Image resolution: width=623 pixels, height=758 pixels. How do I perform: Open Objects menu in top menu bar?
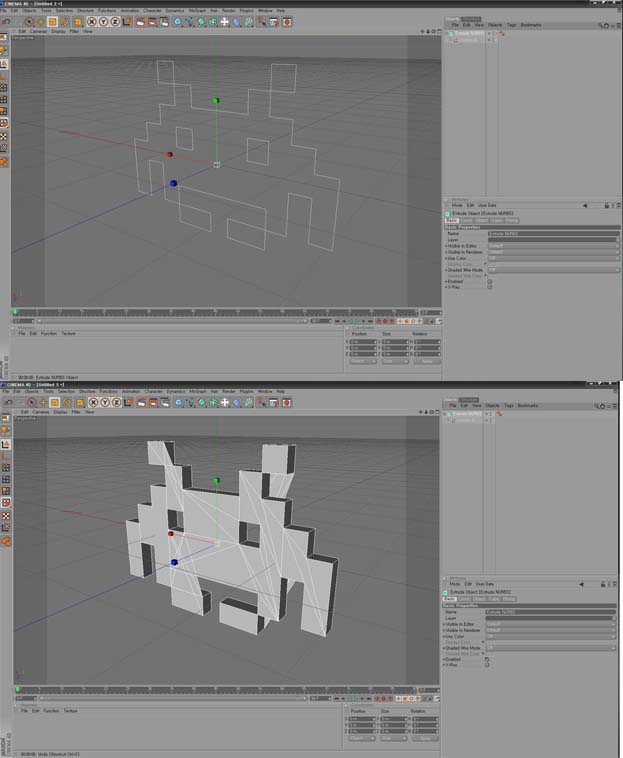click(x=29, y=11)
